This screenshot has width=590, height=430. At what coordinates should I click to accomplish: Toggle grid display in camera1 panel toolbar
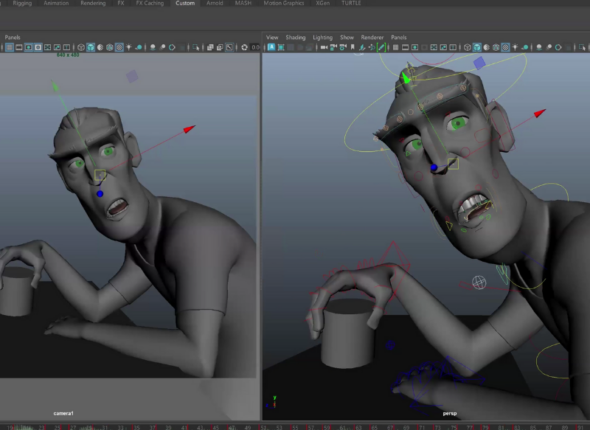(x=9, y=47)
